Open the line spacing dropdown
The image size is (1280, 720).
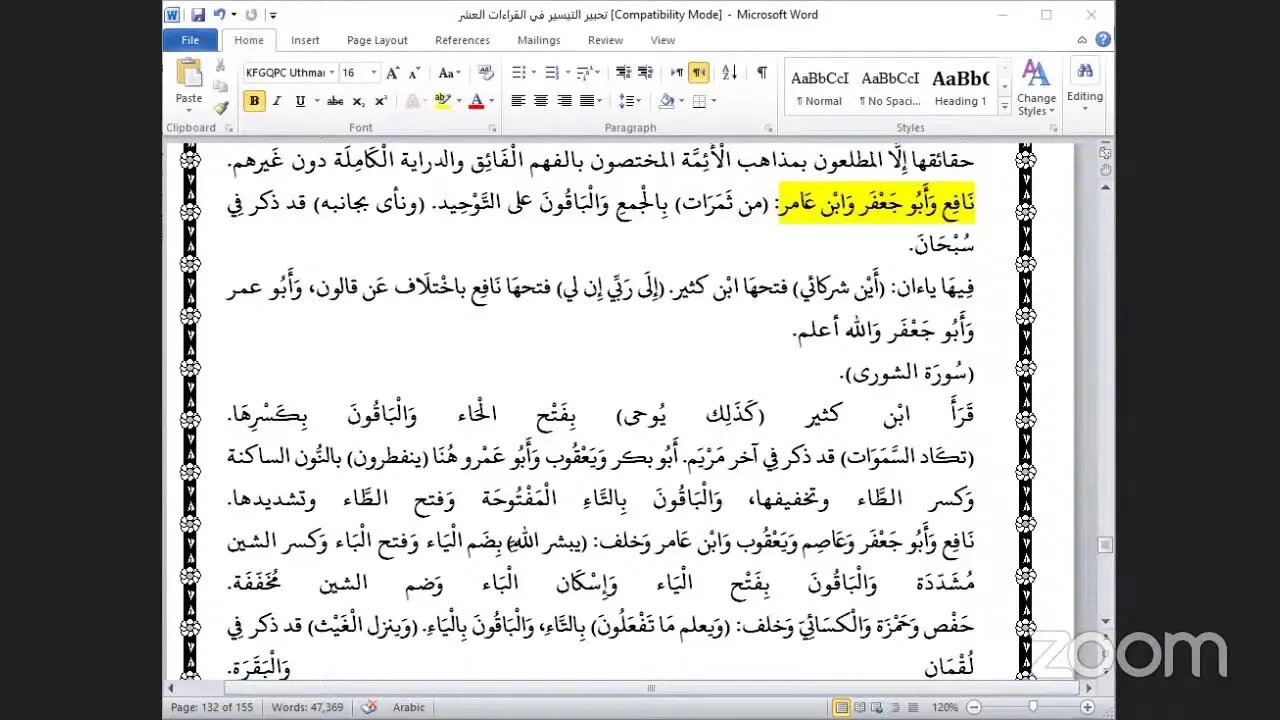pos(630,101)
